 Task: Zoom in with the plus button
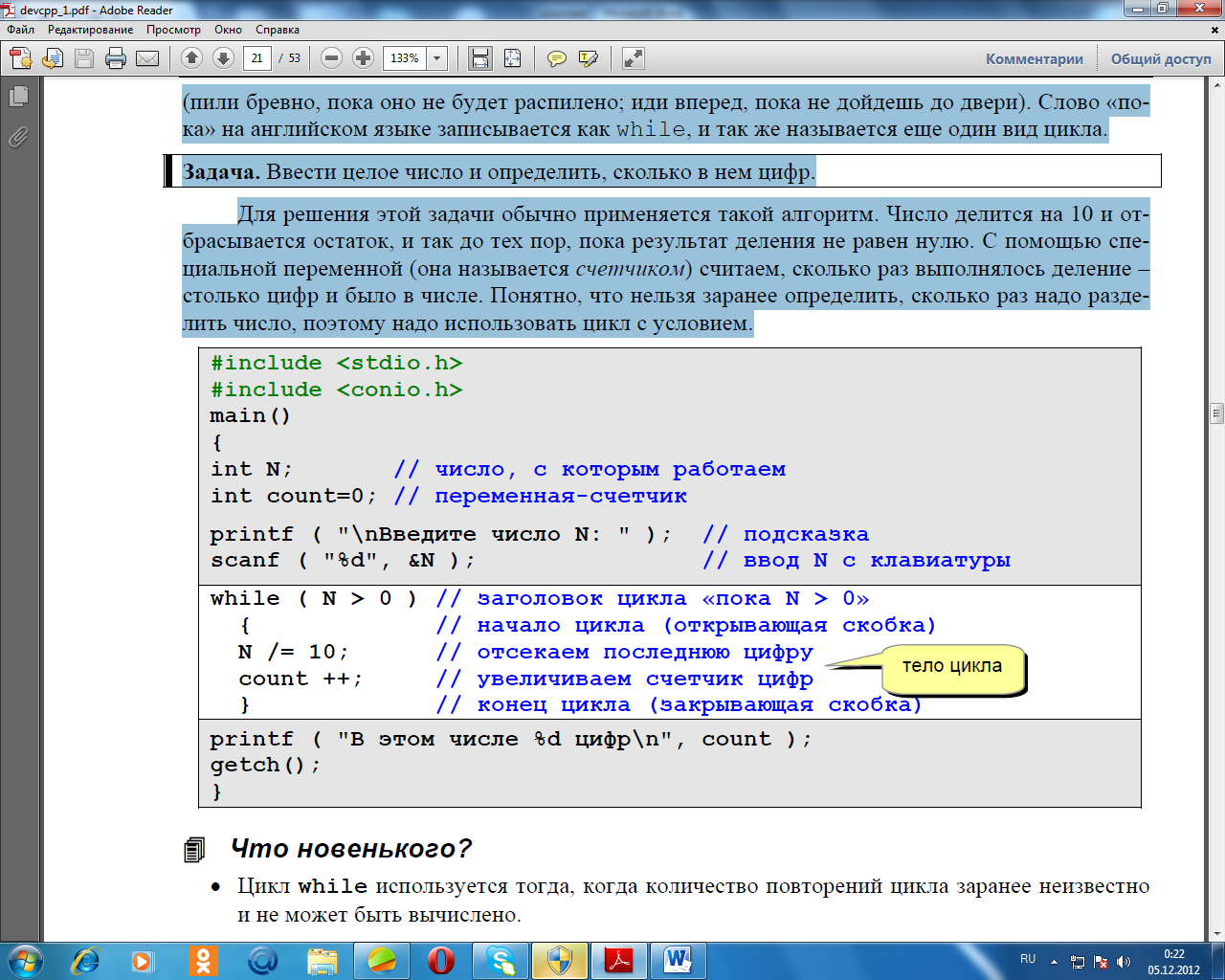pos(363,58)
